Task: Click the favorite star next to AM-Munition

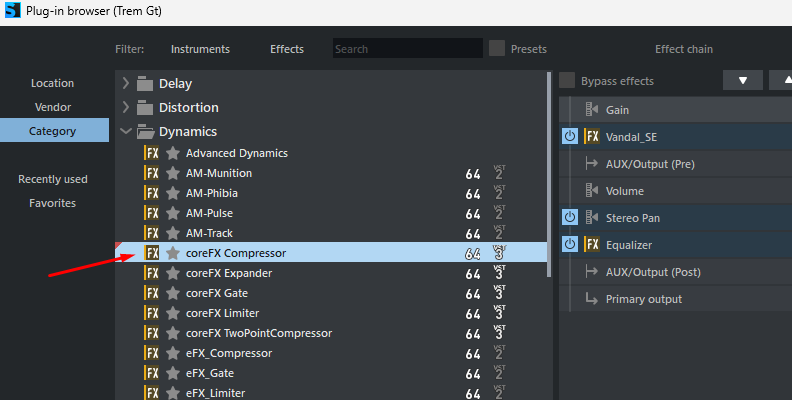Action: [173, 173]
